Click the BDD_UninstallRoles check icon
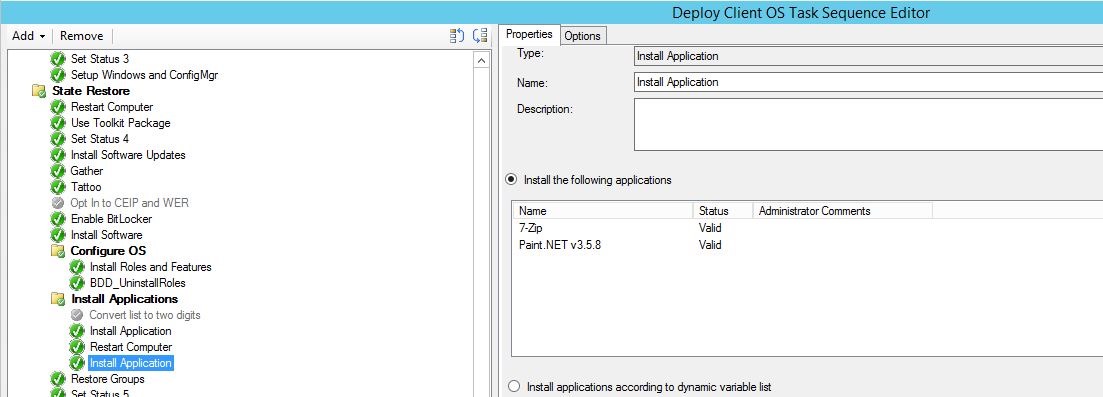 pos(77,283)
